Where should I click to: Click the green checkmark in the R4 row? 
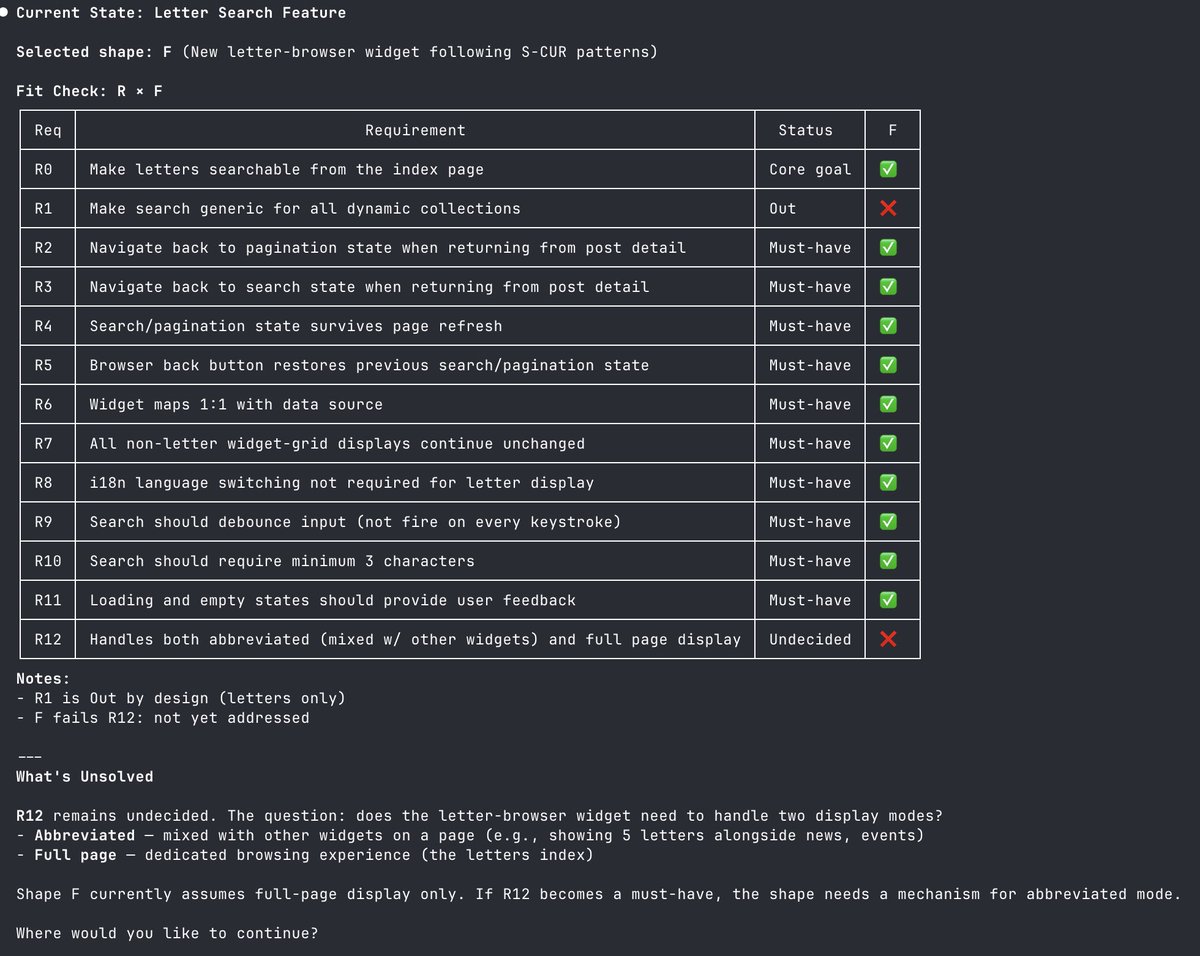pyautogui.click(x=887, y=326)
